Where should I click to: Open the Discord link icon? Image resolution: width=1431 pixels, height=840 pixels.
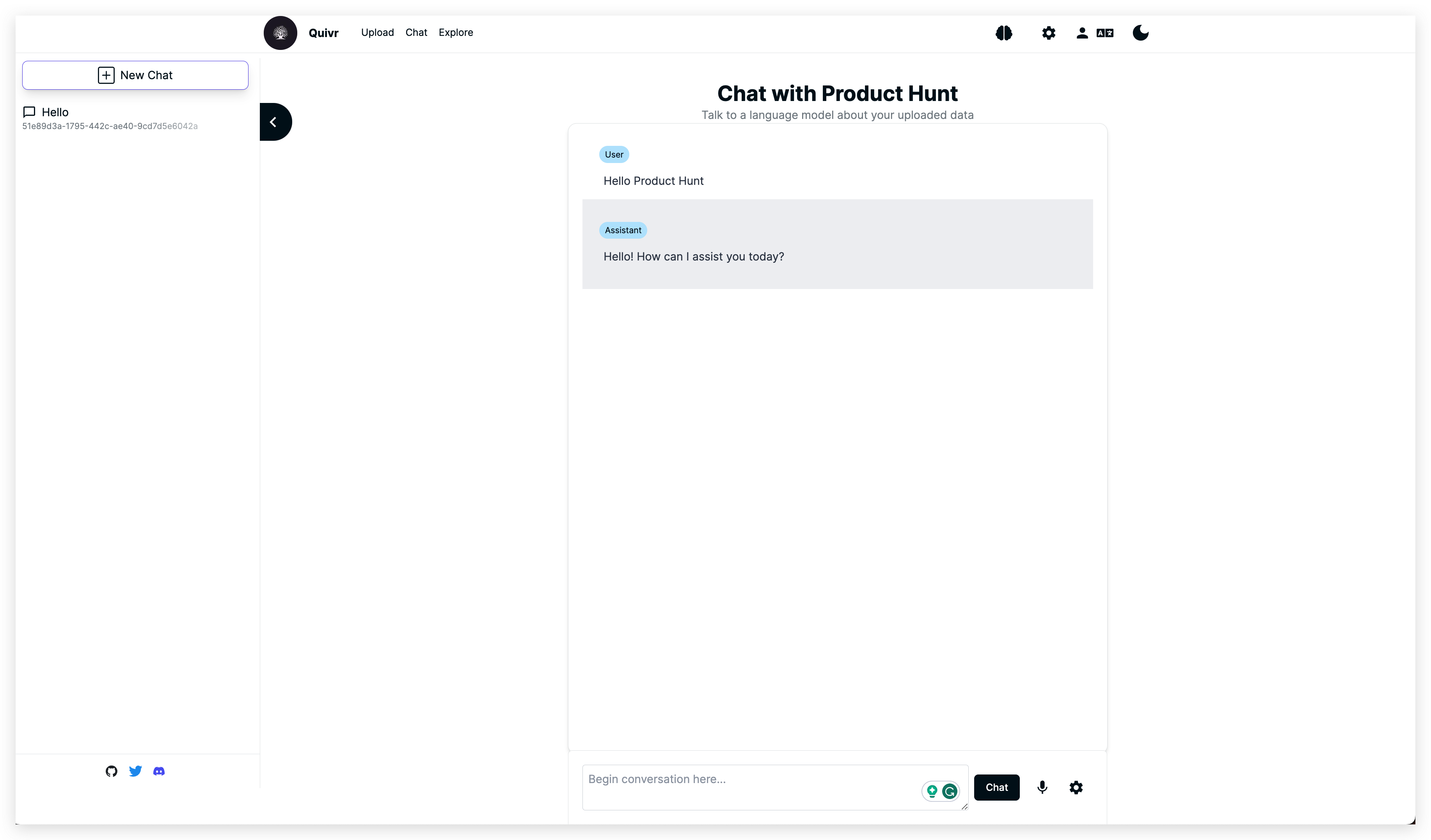159,771
